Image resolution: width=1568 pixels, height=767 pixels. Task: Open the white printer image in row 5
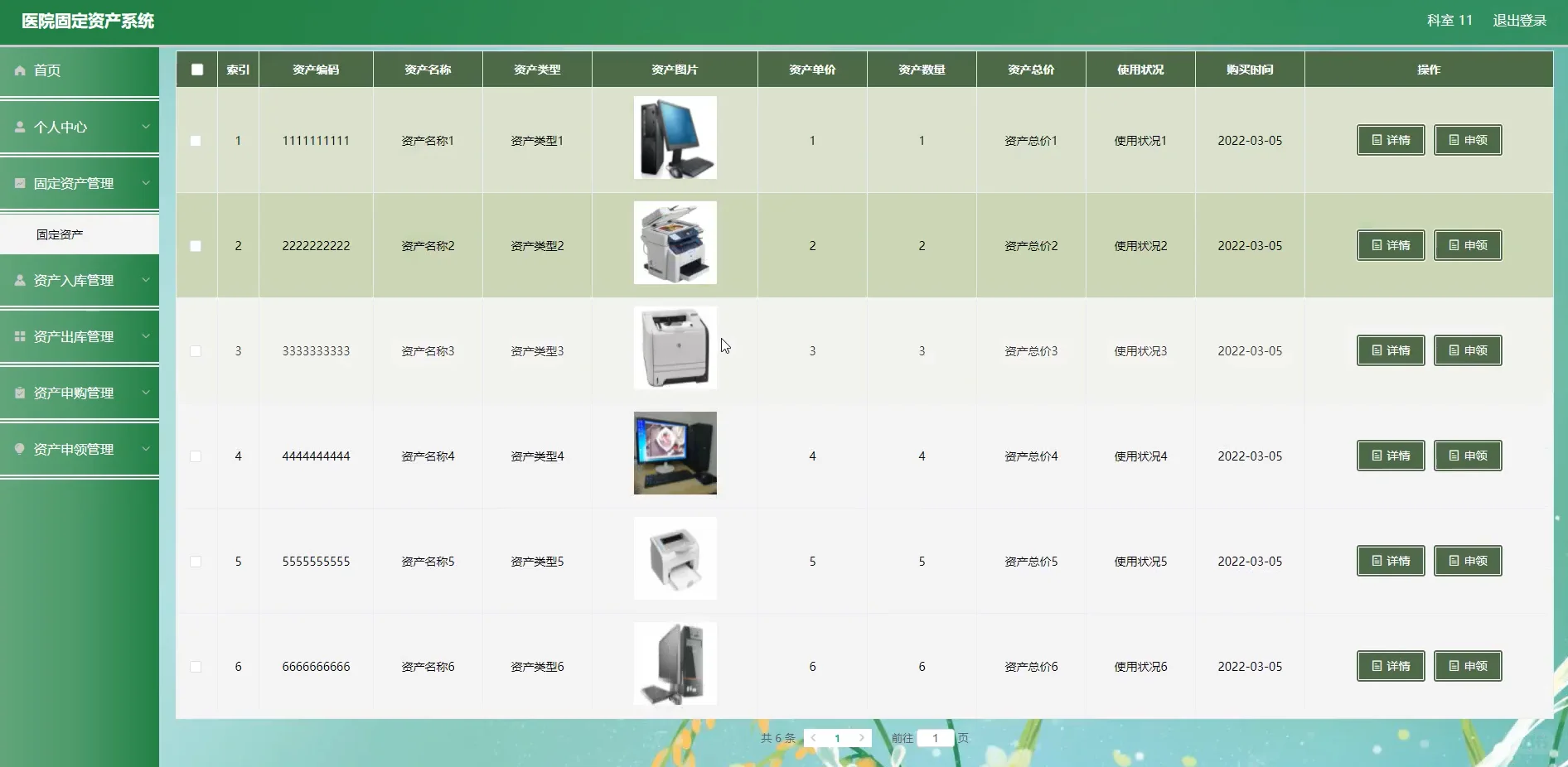tap(675, 558)
